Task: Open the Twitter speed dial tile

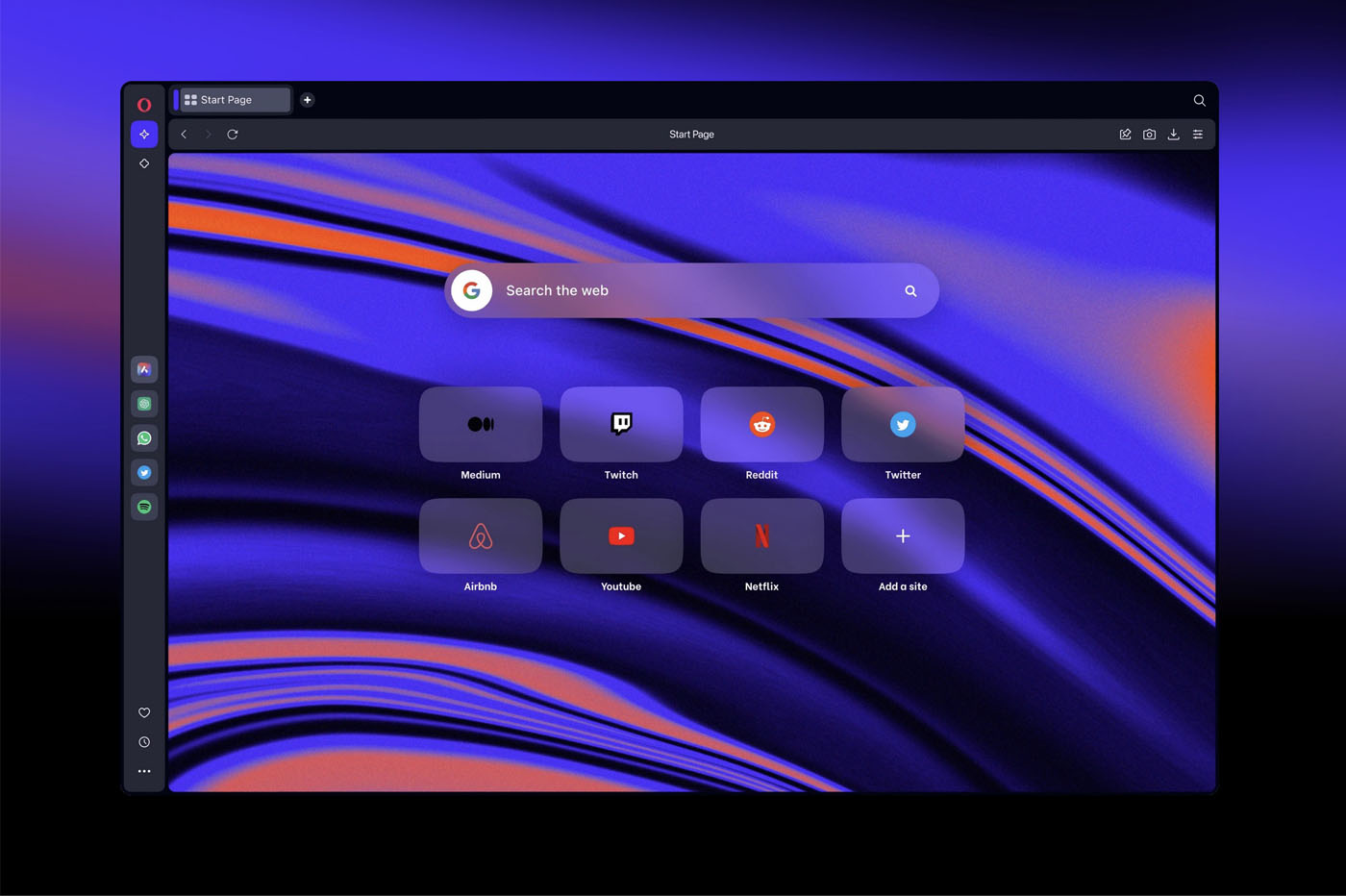Action: (903, 424)
